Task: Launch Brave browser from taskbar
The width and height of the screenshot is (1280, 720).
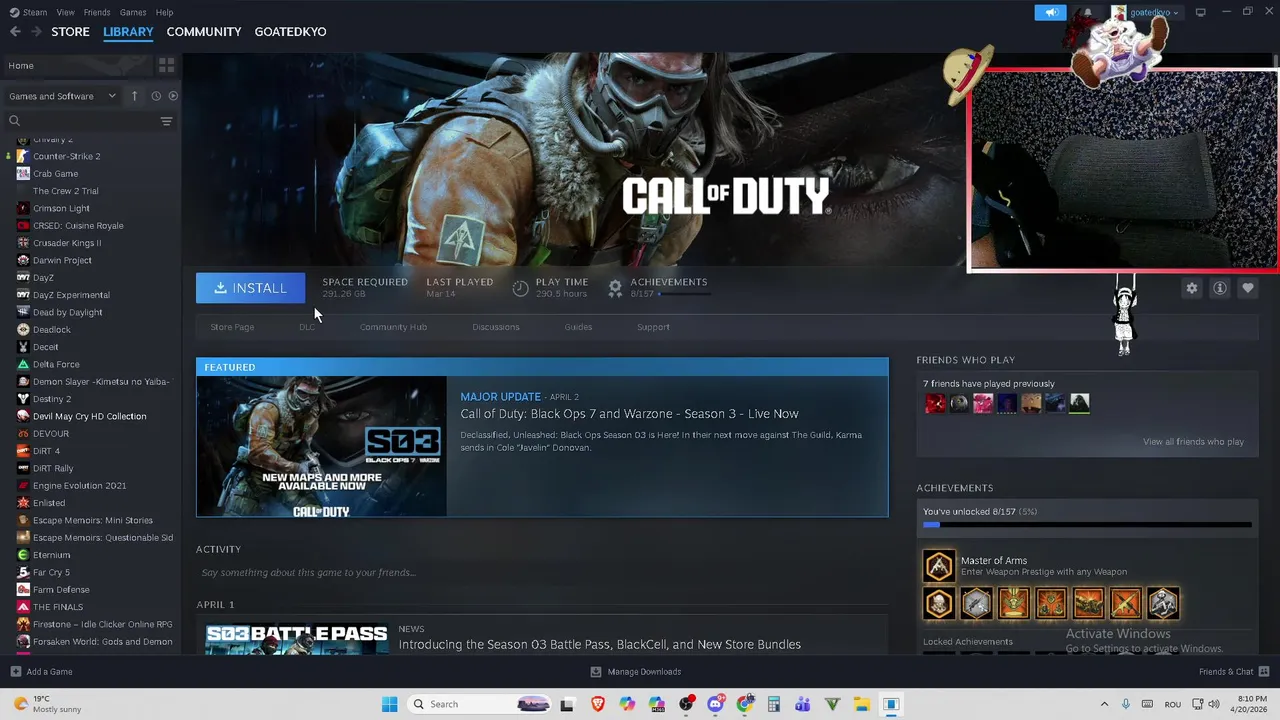Action: pyautogui.click(x=598, y=704)
